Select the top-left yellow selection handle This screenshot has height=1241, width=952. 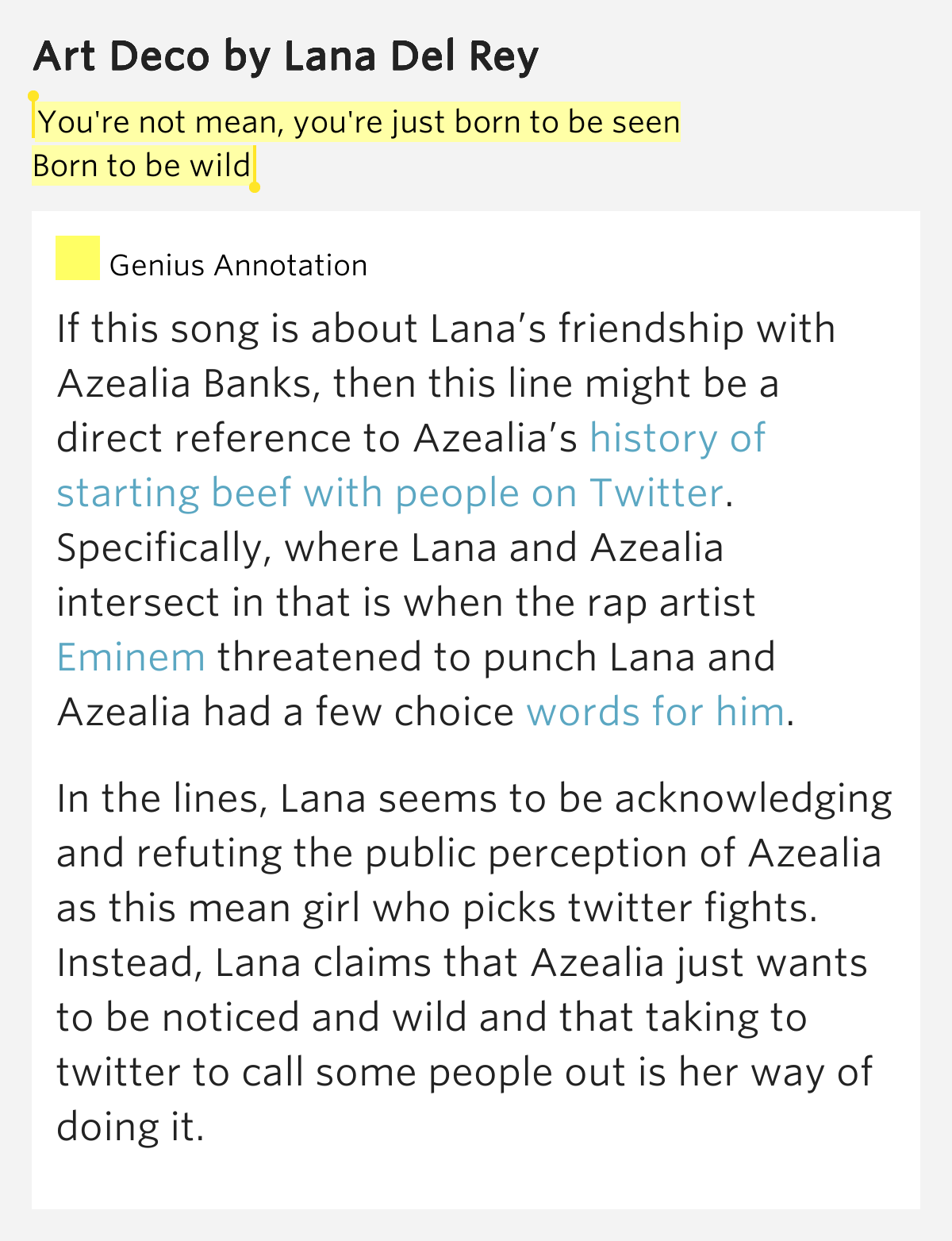[33, 97]
